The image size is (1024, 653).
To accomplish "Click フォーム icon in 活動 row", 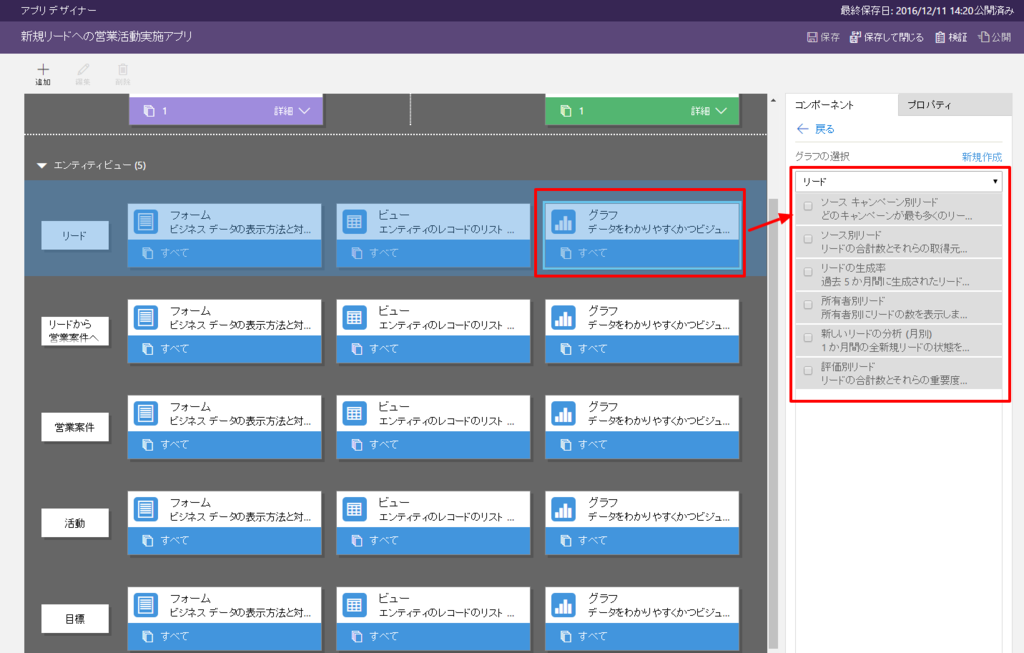I will point(146,509).
